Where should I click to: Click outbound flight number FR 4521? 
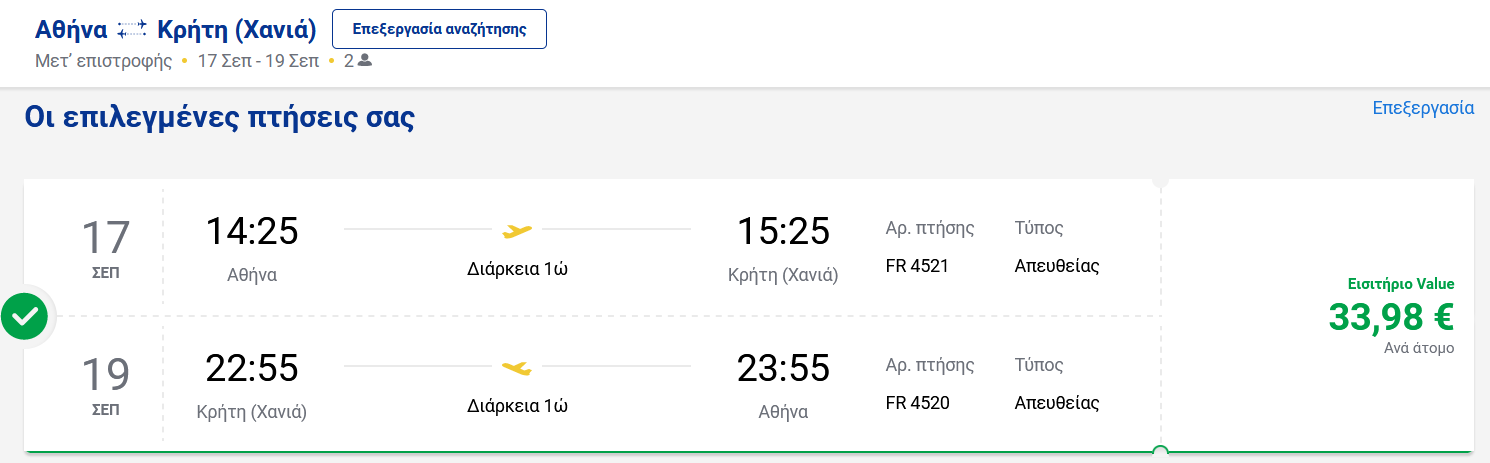coord(917,266)
